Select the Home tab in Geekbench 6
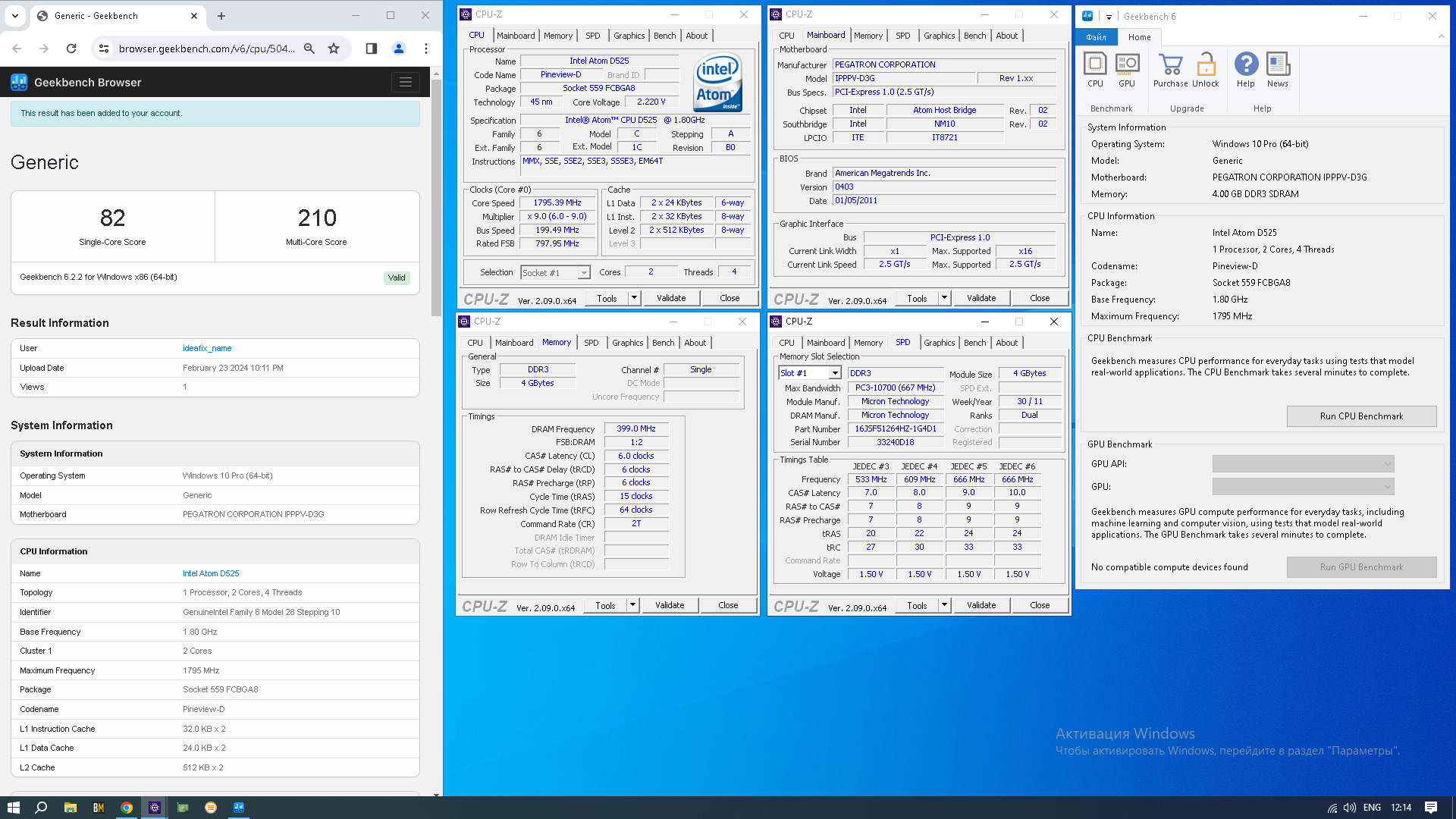This screenshot has height=819, width=1456. click(x=1139, y=37)
